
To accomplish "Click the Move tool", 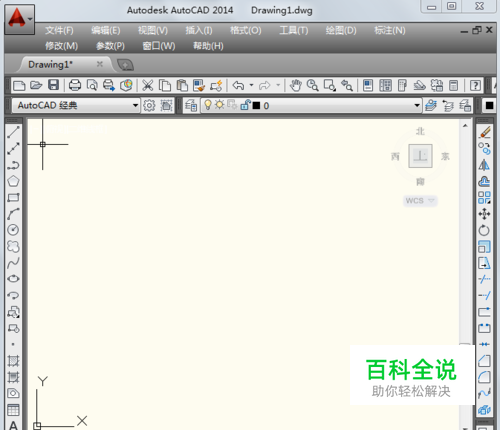I will tap(484, 214).
